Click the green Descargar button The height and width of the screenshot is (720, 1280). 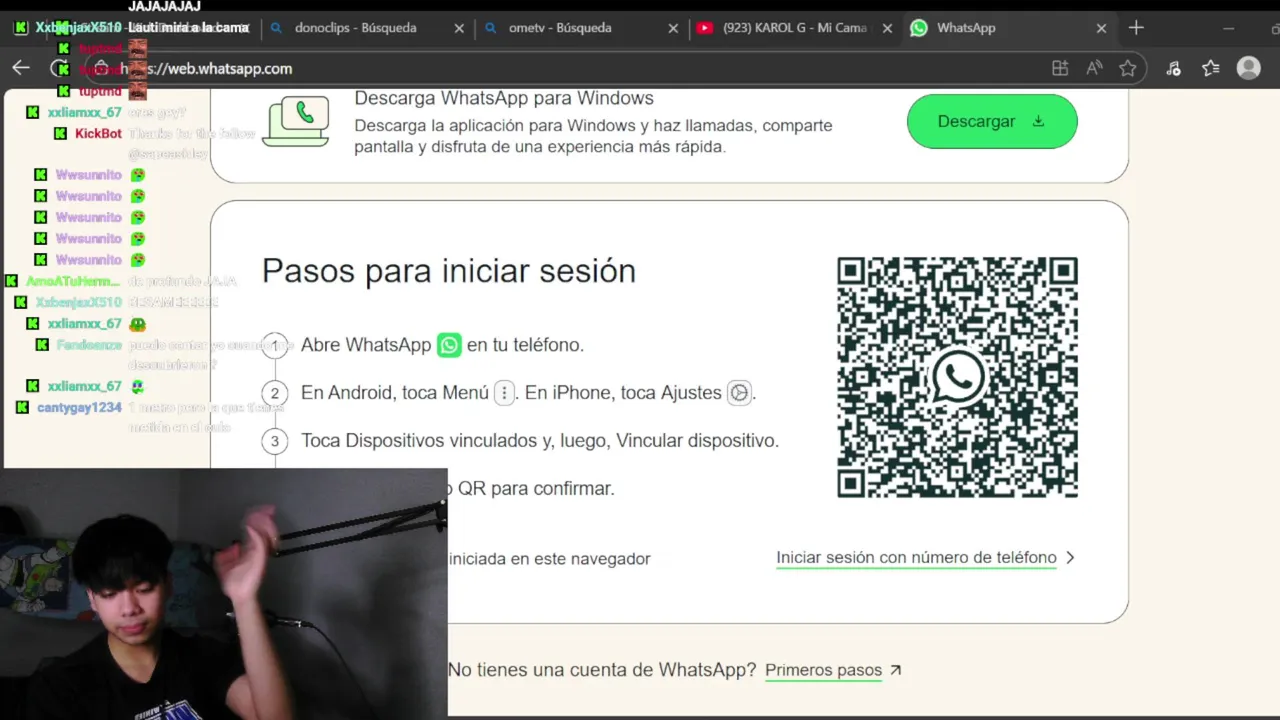(992, 121)
